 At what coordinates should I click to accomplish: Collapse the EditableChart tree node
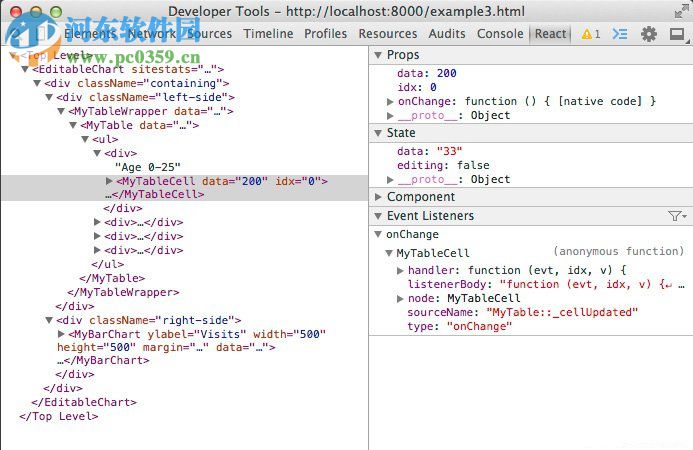point(25,69)
